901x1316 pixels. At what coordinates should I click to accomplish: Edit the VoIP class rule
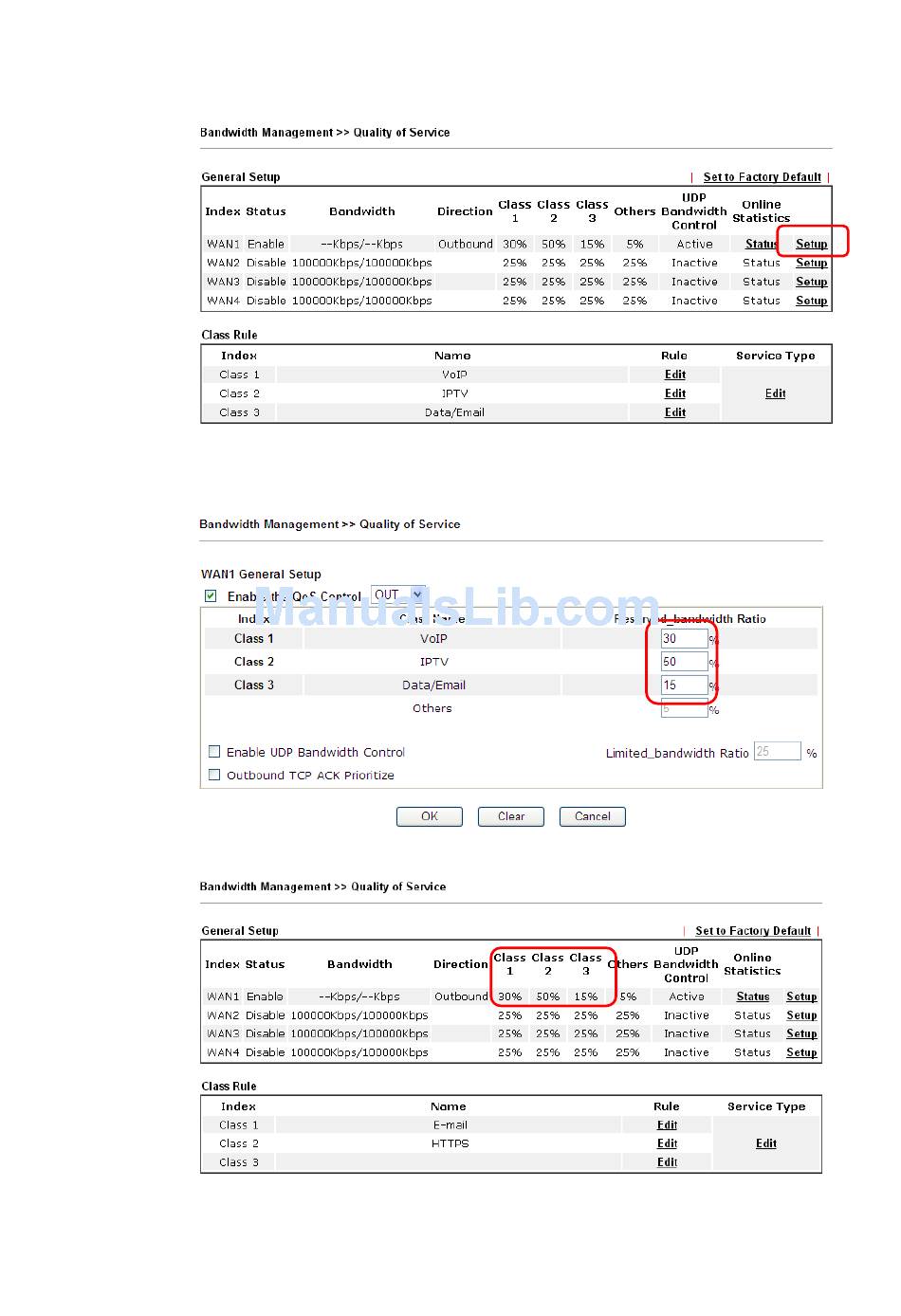[x=675, y=375]
